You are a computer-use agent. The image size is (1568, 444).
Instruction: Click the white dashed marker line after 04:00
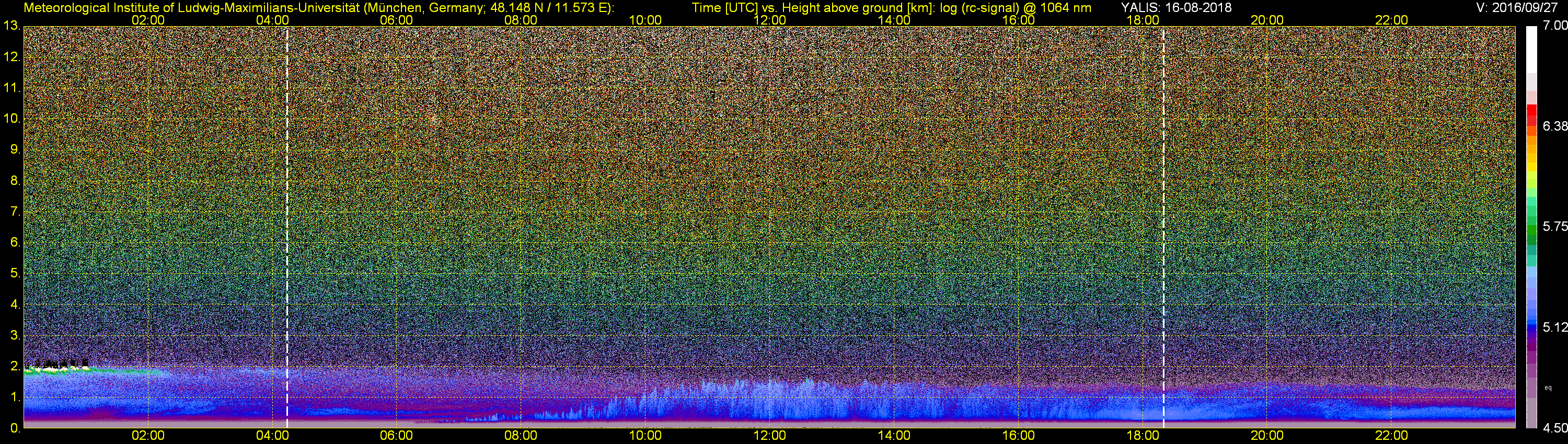click(x=287, y=227)
